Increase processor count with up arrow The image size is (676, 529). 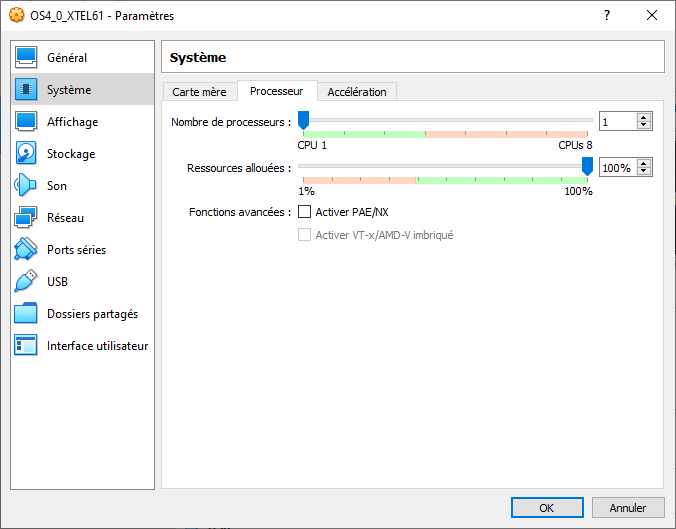(x=644, y=117)
